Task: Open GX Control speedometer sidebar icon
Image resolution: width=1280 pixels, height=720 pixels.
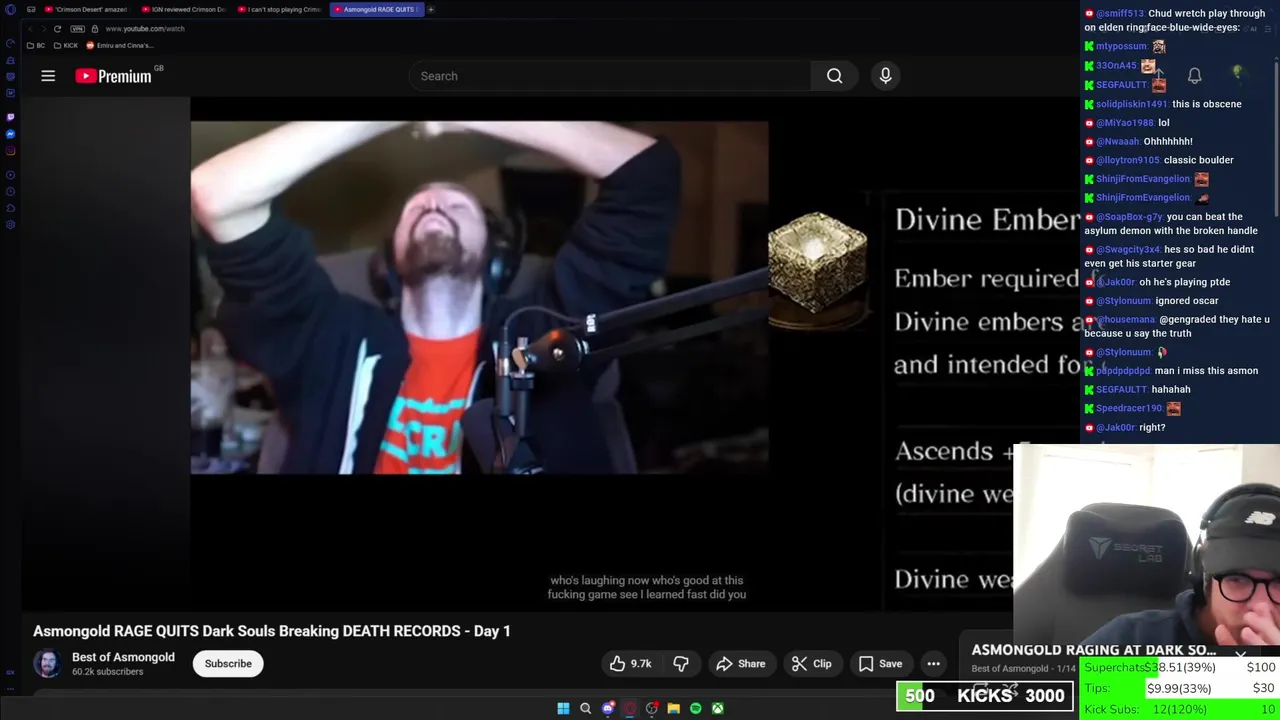Action: coord(10,45)
